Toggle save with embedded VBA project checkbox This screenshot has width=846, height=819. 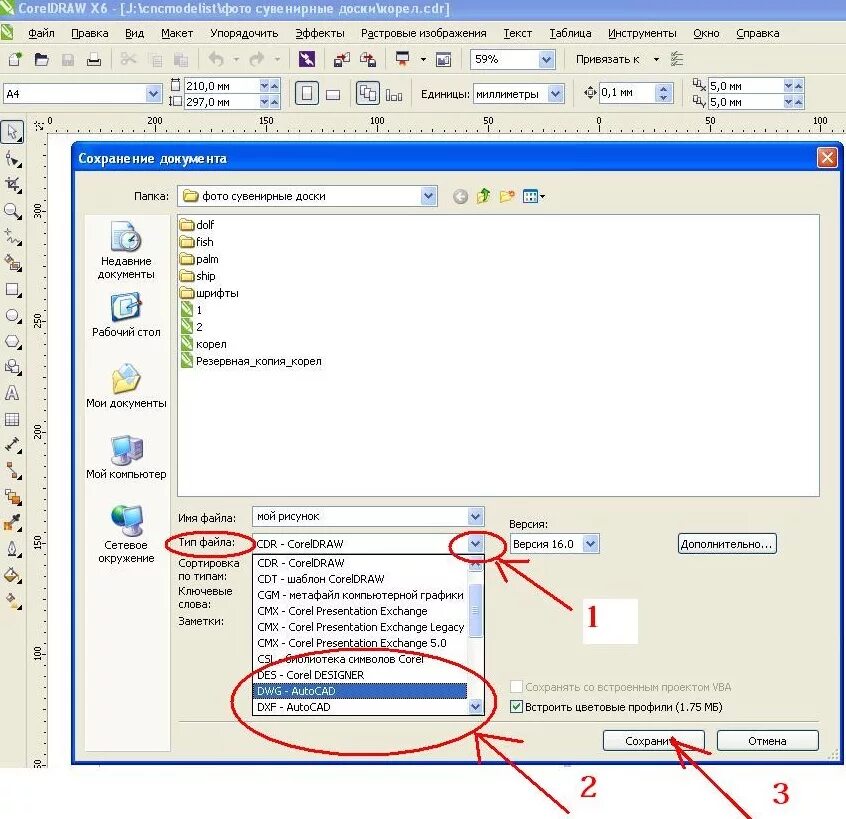click(516, 686)
